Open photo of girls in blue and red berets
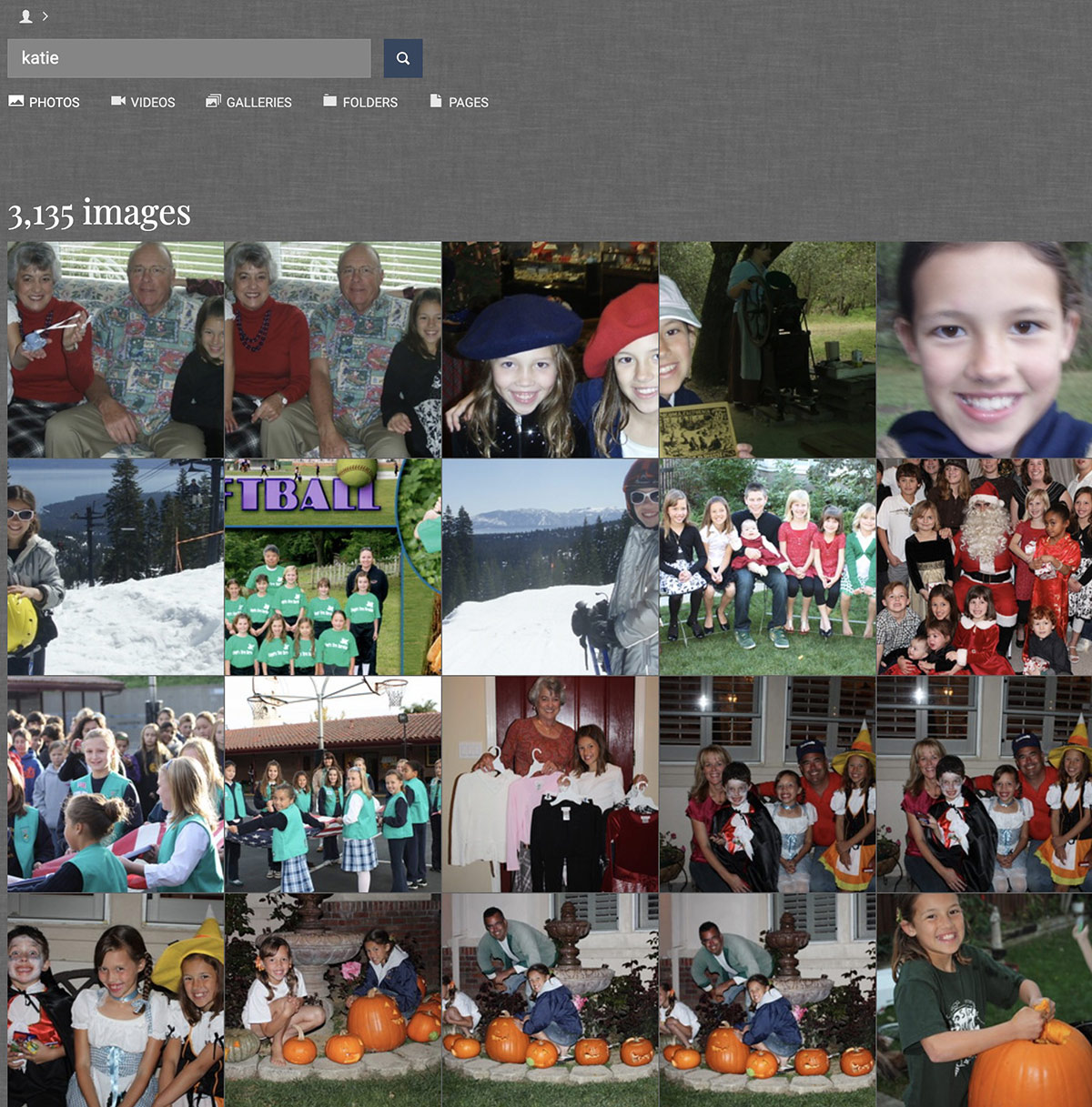The width and height of the screenshot is (1092, 1107). [550, 349]
